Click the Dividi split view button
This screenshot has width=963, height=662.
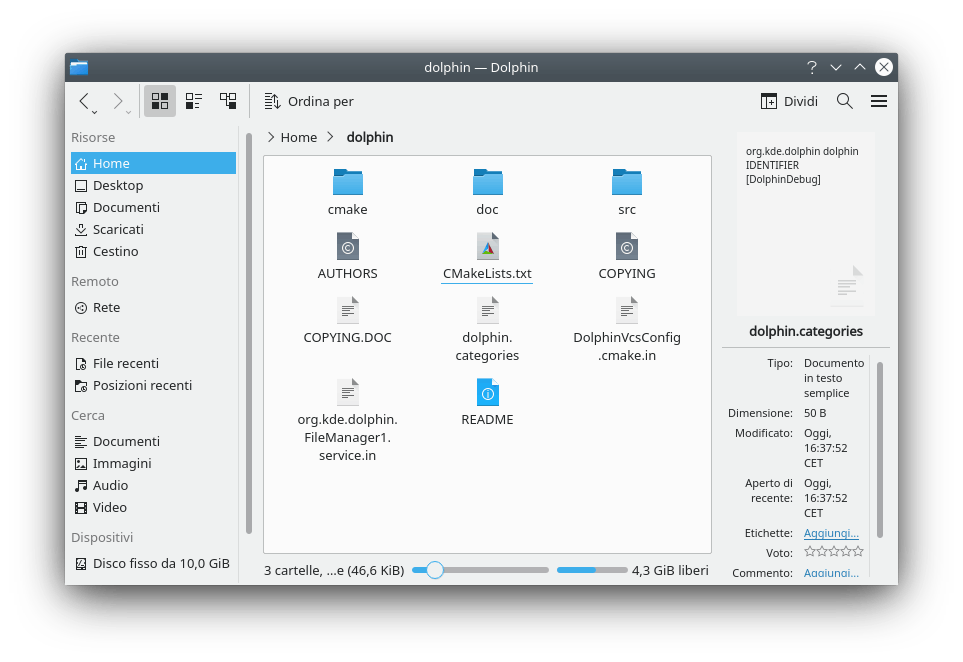[789, 101]
